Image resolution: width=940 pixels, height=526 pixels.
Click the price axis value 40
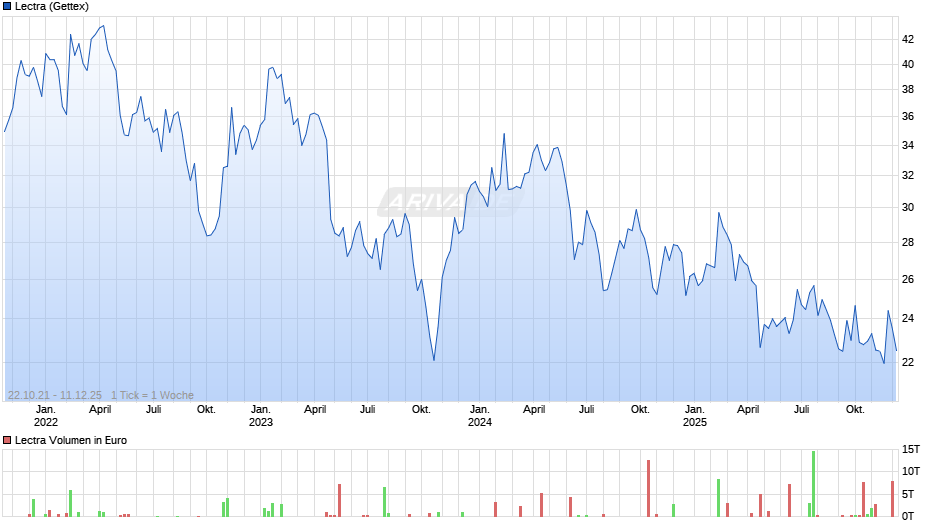(908, 65)
